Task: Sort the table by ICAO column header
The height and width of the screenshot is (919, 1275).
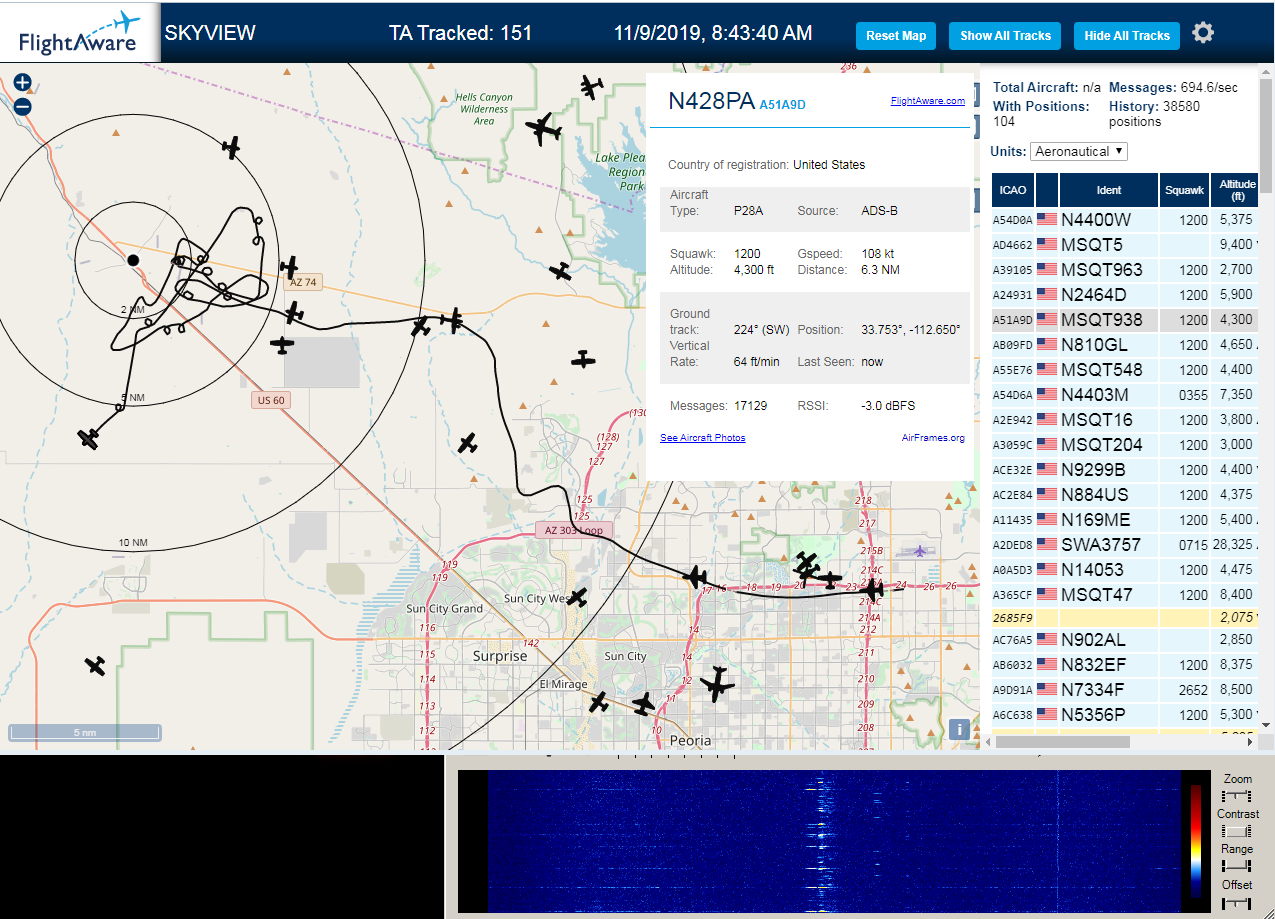Action: pos(1013,190)
